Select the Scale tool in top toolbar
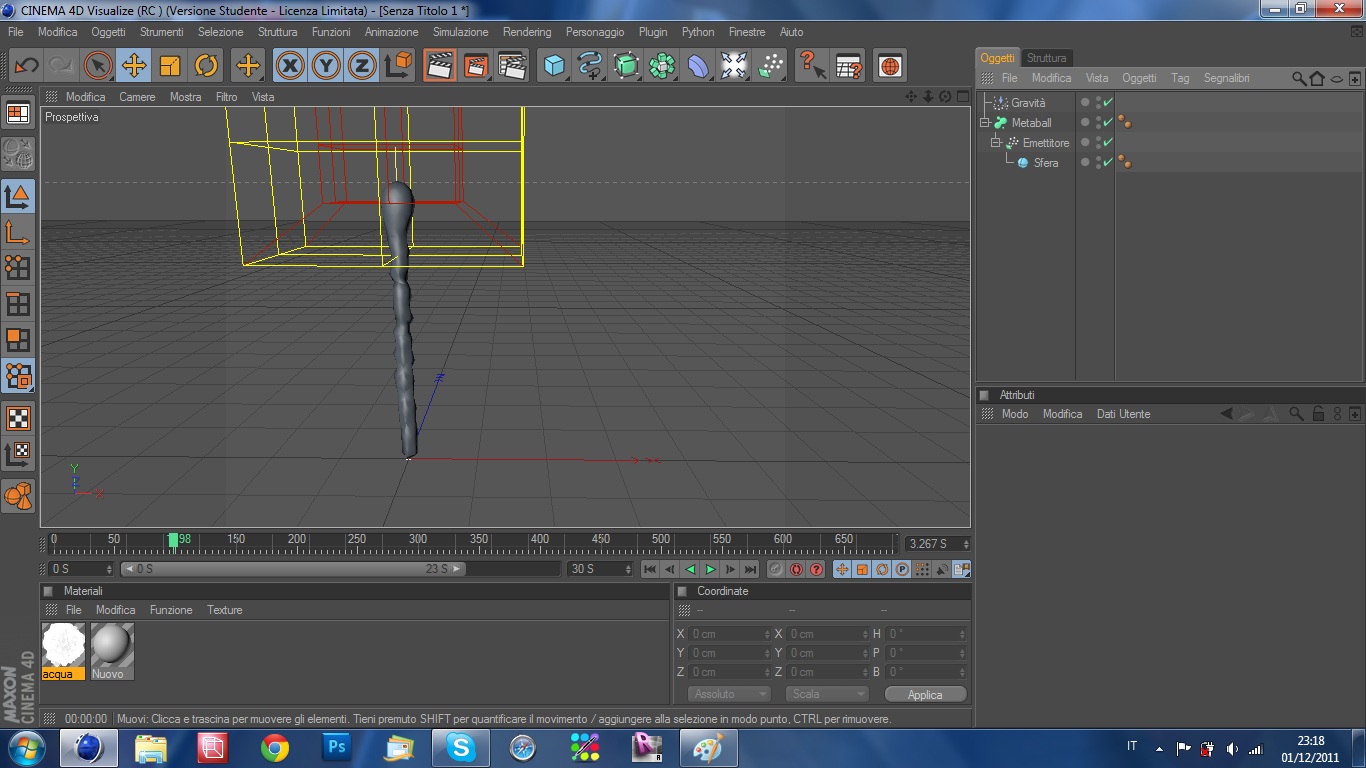The width and height of the screenshot is (1366, 768). pos(170,66)
